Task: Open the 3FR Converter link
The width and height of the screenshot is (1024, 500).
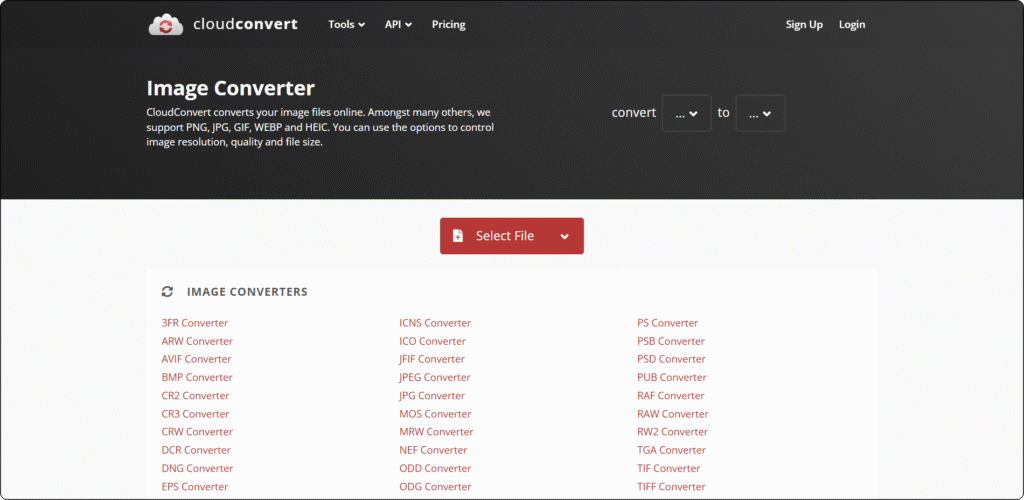Action: (195, 323)
